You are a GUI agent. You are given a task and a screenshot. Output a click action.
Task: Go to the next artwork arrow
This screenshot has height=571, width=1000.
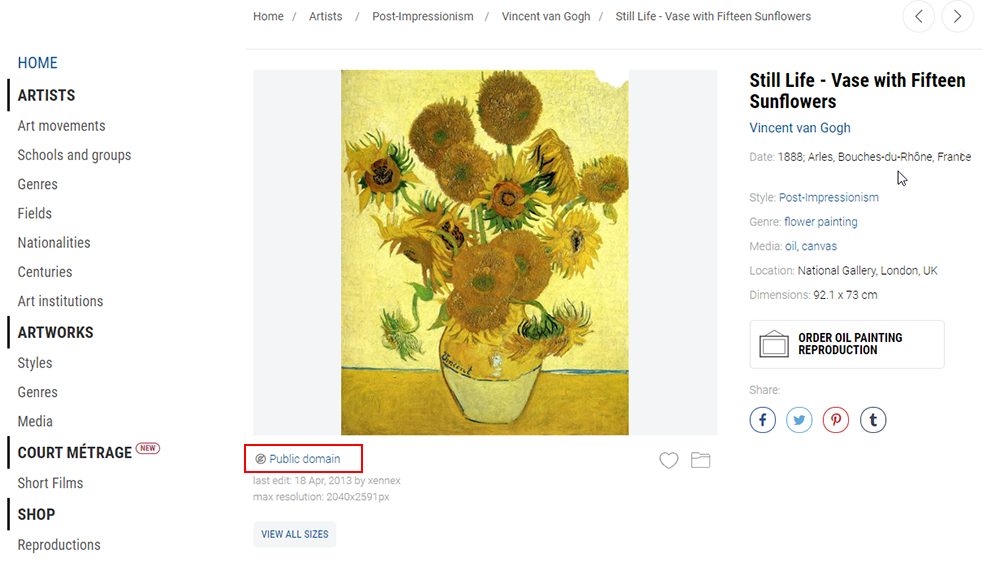pyautogui.click(x=957, y=17)
